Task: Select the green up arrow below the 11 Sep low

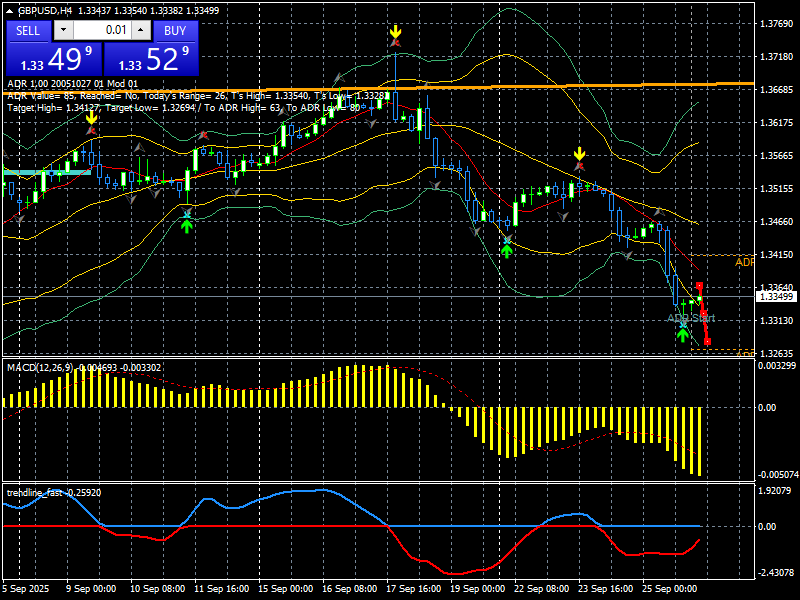Action: (187, 226)
